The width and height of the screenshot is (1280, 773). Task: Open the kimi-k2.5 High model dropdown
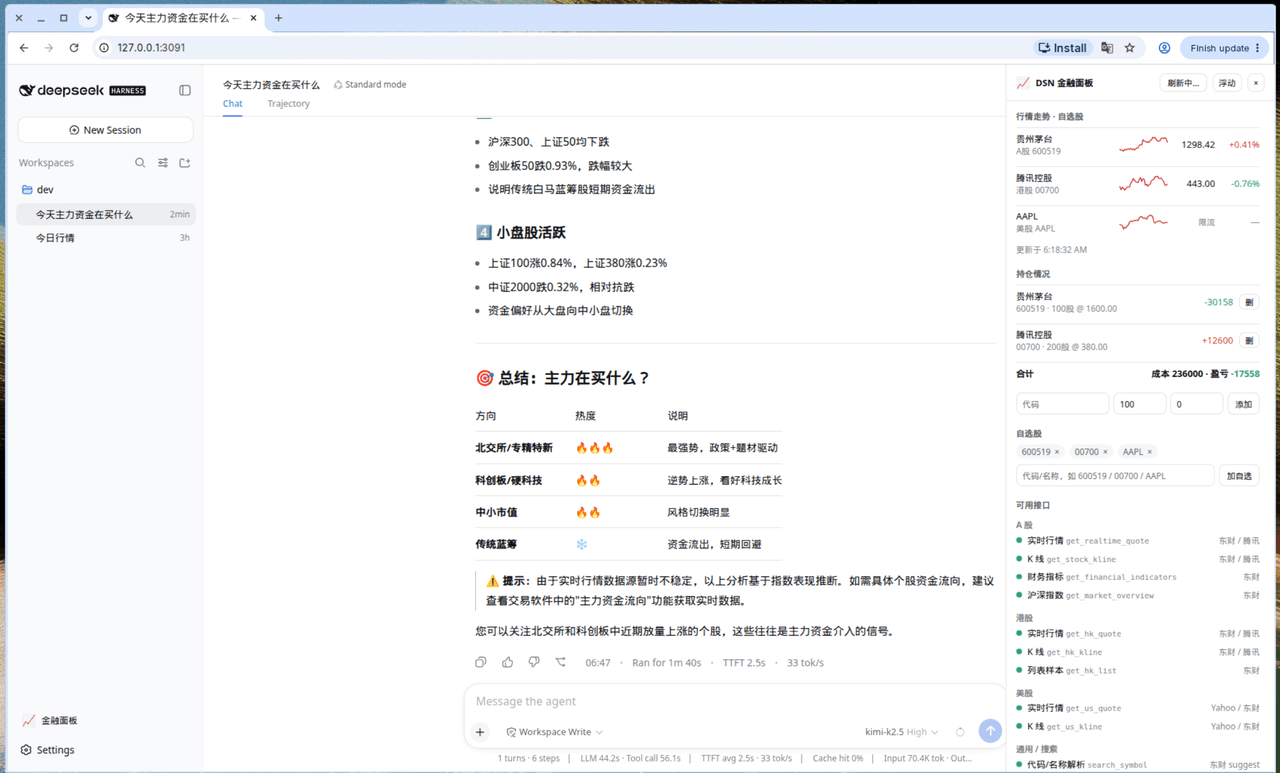click(902, 732)
